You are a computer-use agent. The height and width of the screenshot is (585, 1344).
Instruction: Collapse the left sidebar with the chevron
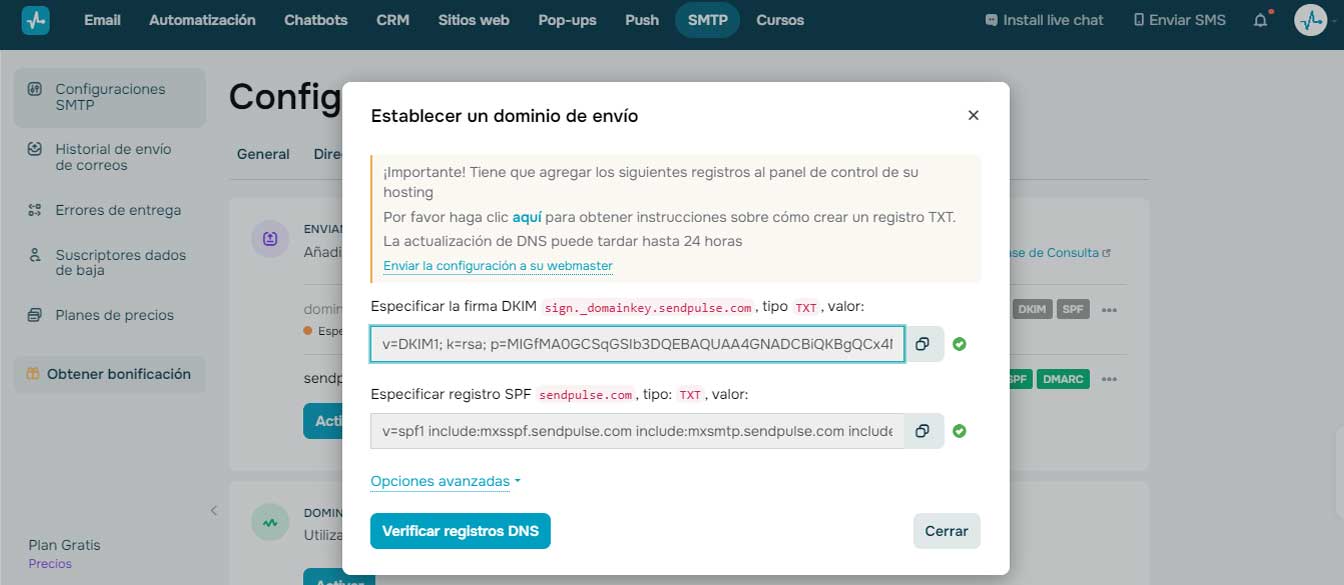point(213,511)
